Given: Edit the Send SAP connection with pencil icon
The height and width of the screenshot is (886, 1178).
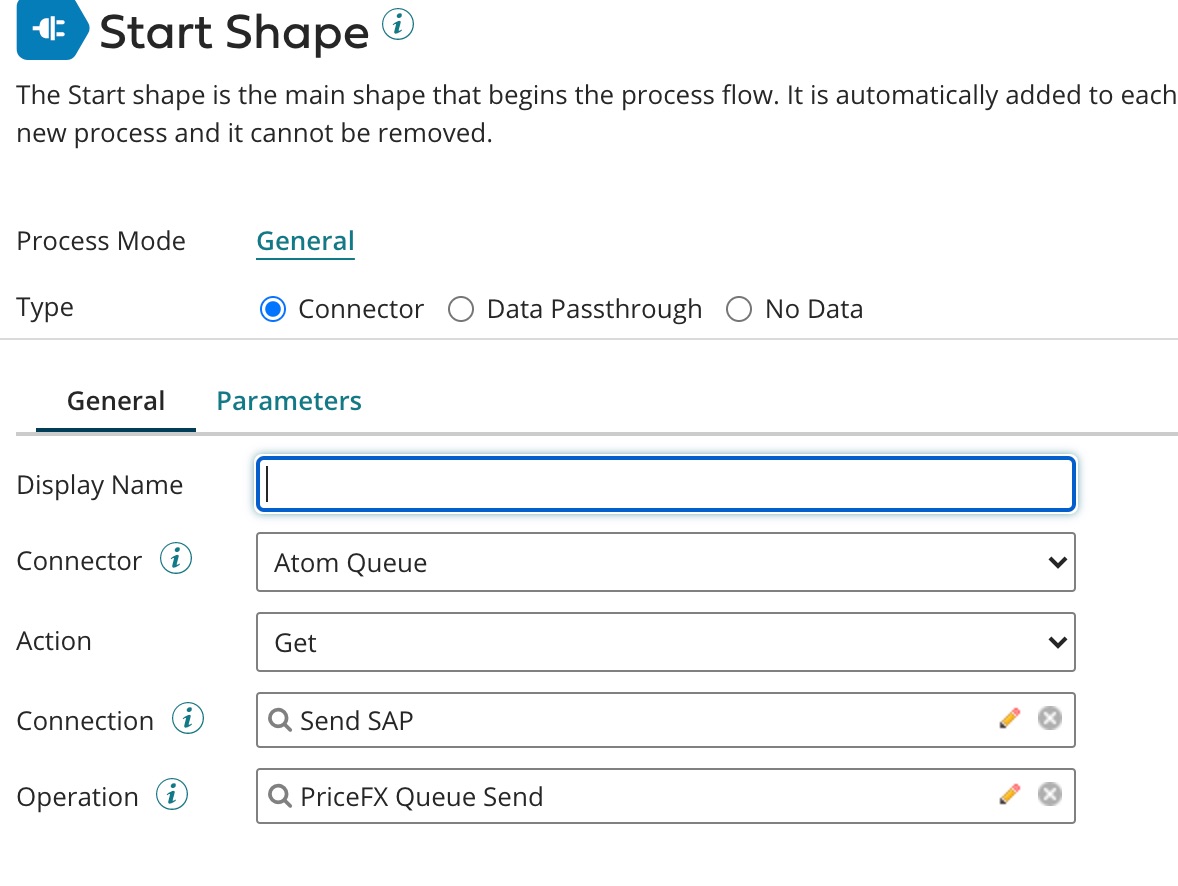Looking at the screenshot, I should tap(1010, 718).
